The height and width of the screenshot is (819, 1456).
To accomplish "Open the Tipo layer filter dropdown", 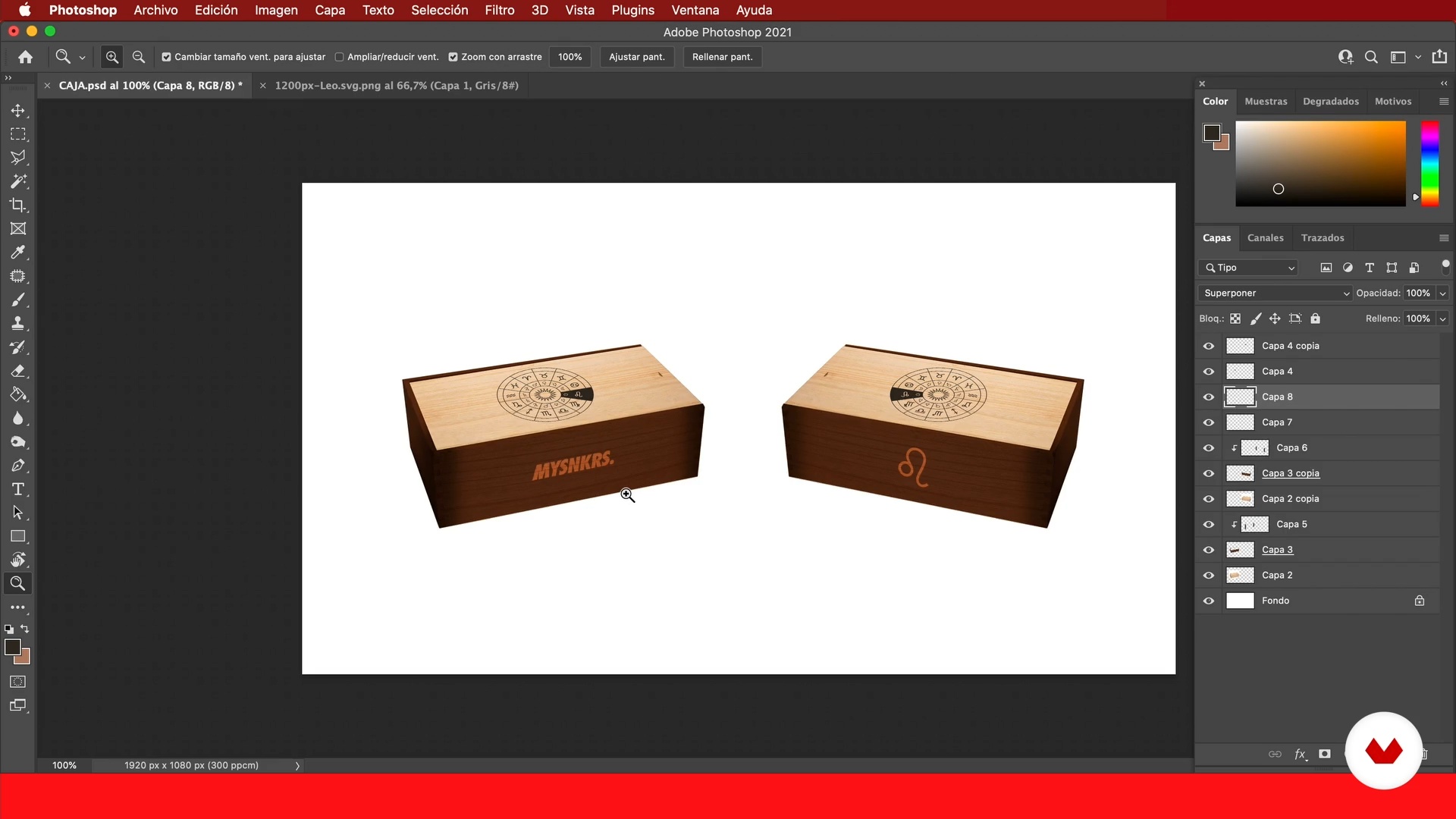I will (1248, 268).
